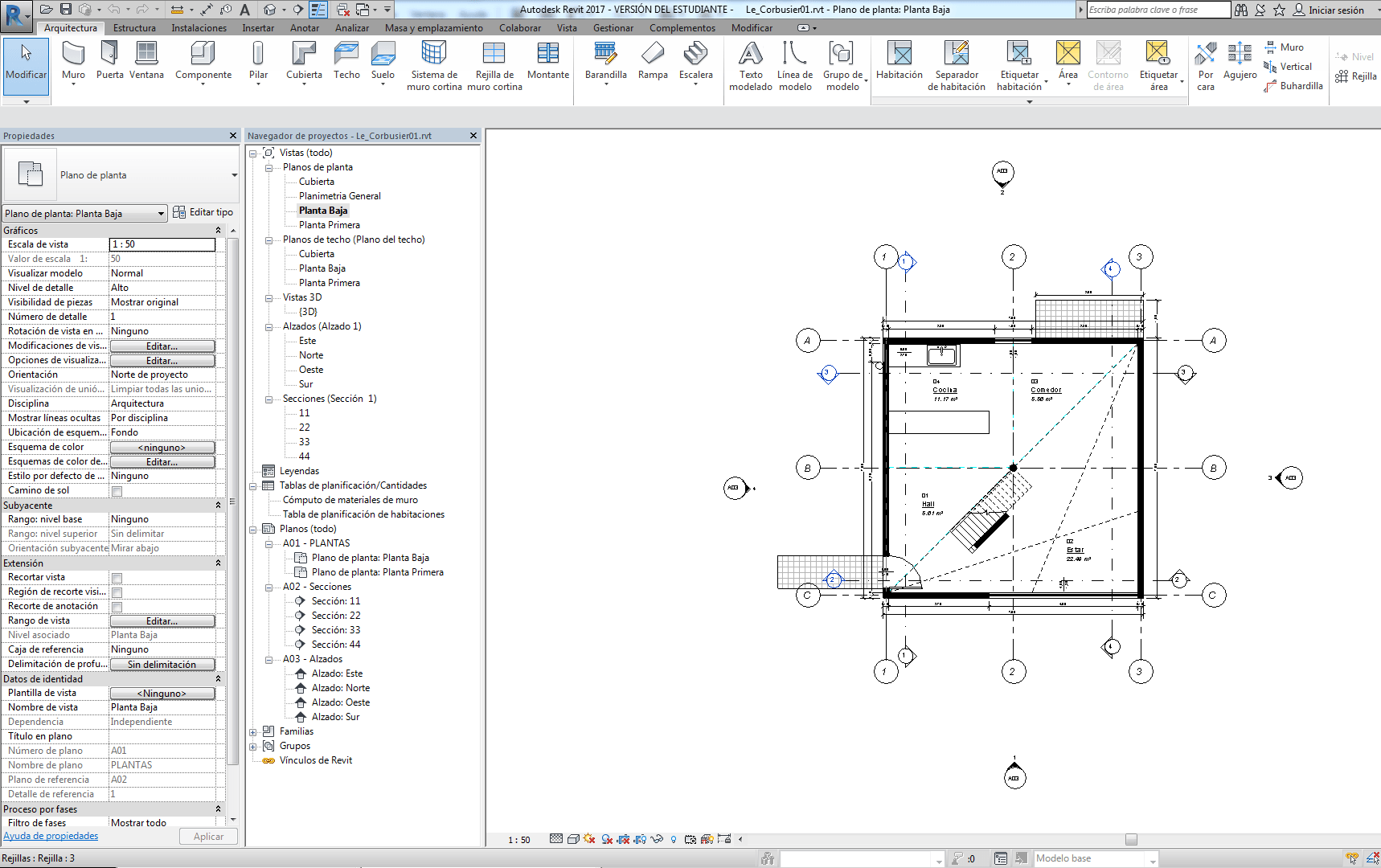Click the Plantilla de vista Ninguno button
1381x868 pixels.
pos(162,694)
